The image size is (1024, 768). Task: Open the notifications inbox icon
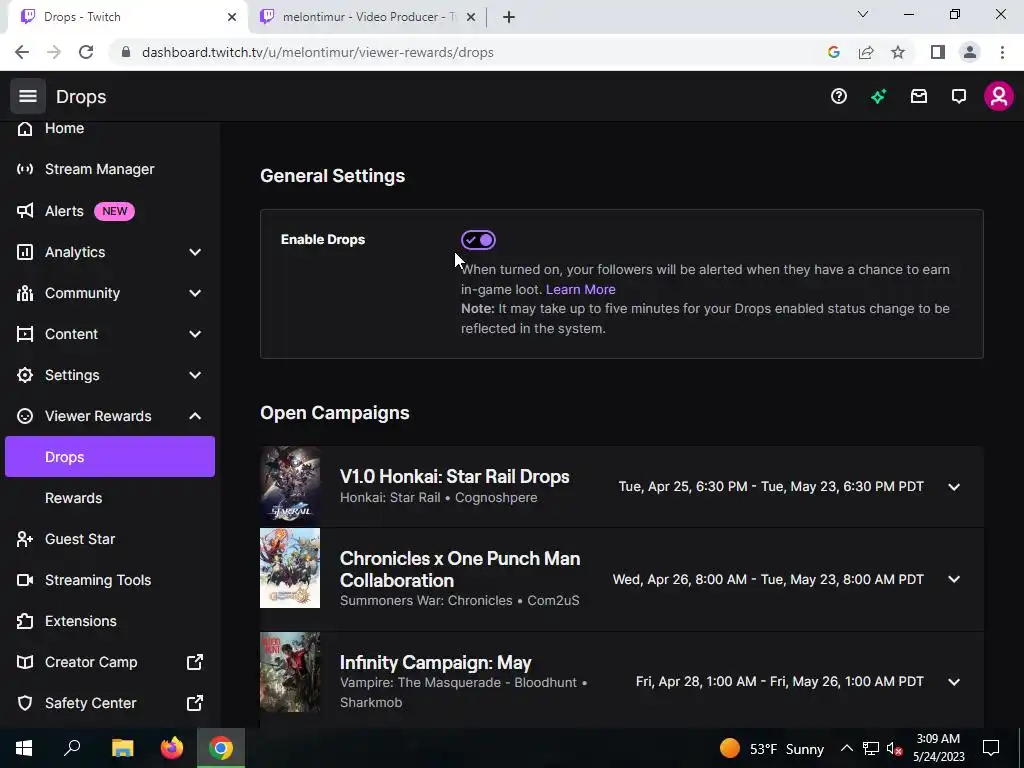[919, 97]
